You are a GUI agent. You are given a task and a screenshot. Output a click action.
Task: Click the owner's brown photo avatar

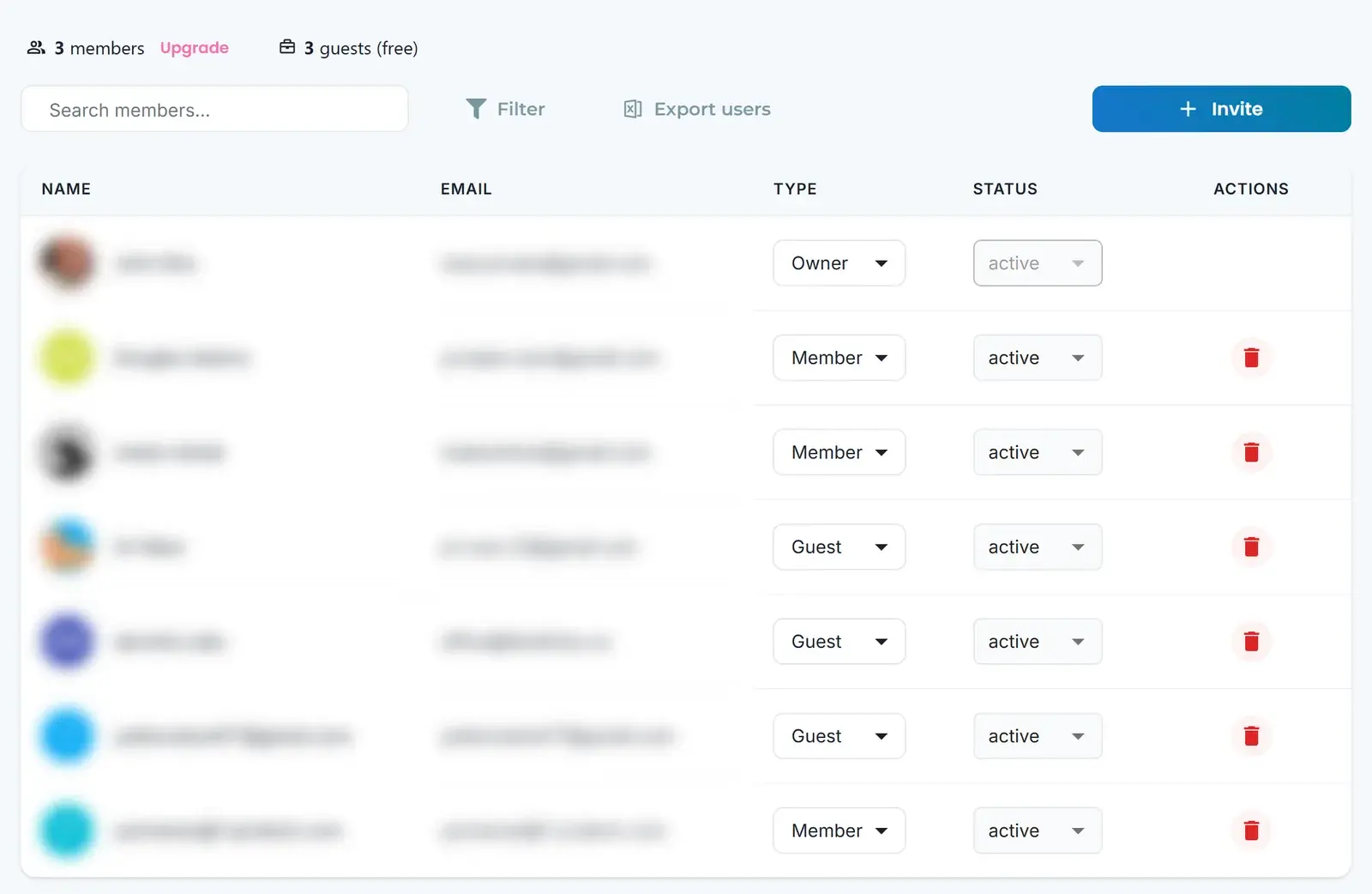pos(67,263)
